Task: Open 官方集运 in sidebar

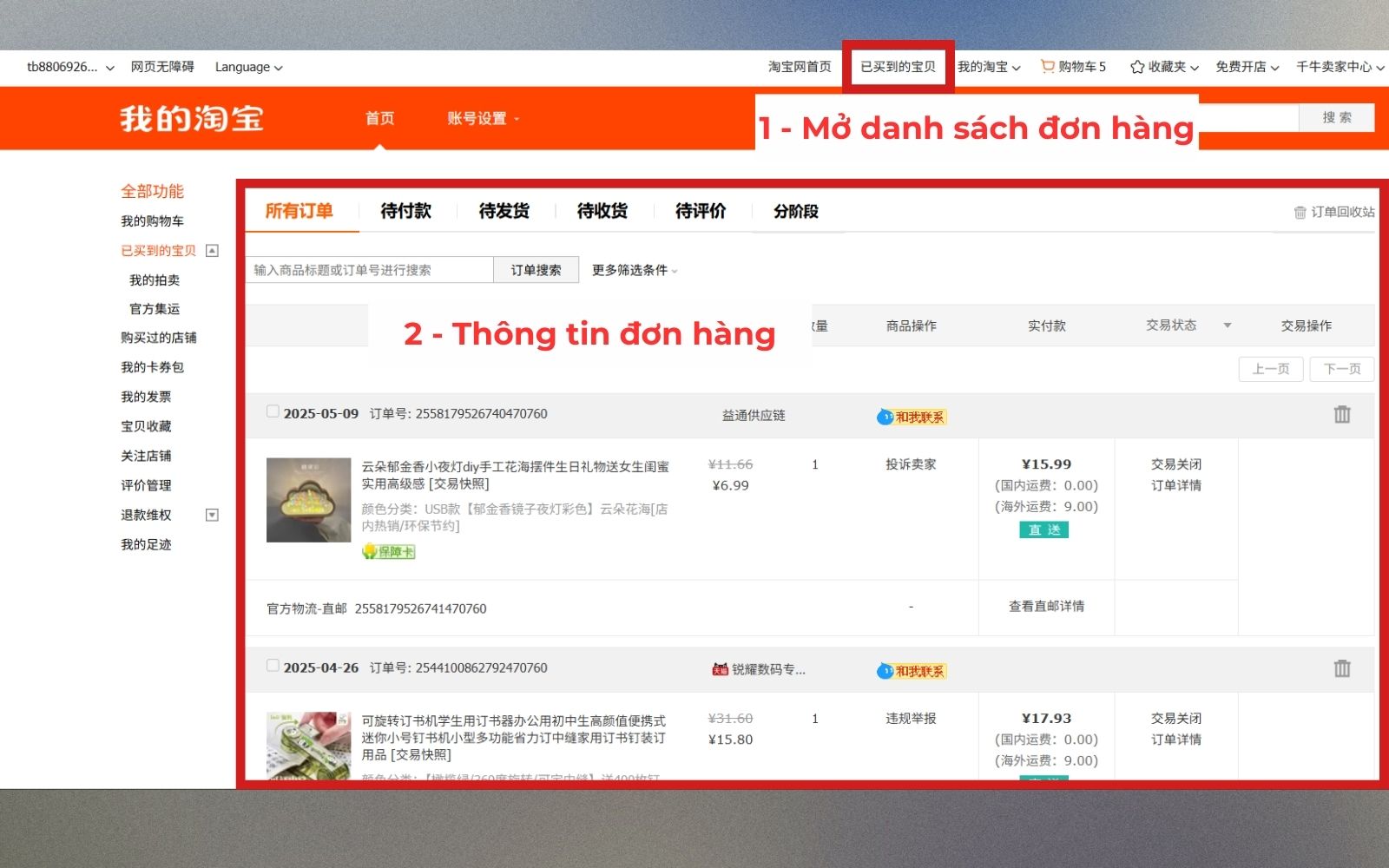Action: click(x=155, y=309)
